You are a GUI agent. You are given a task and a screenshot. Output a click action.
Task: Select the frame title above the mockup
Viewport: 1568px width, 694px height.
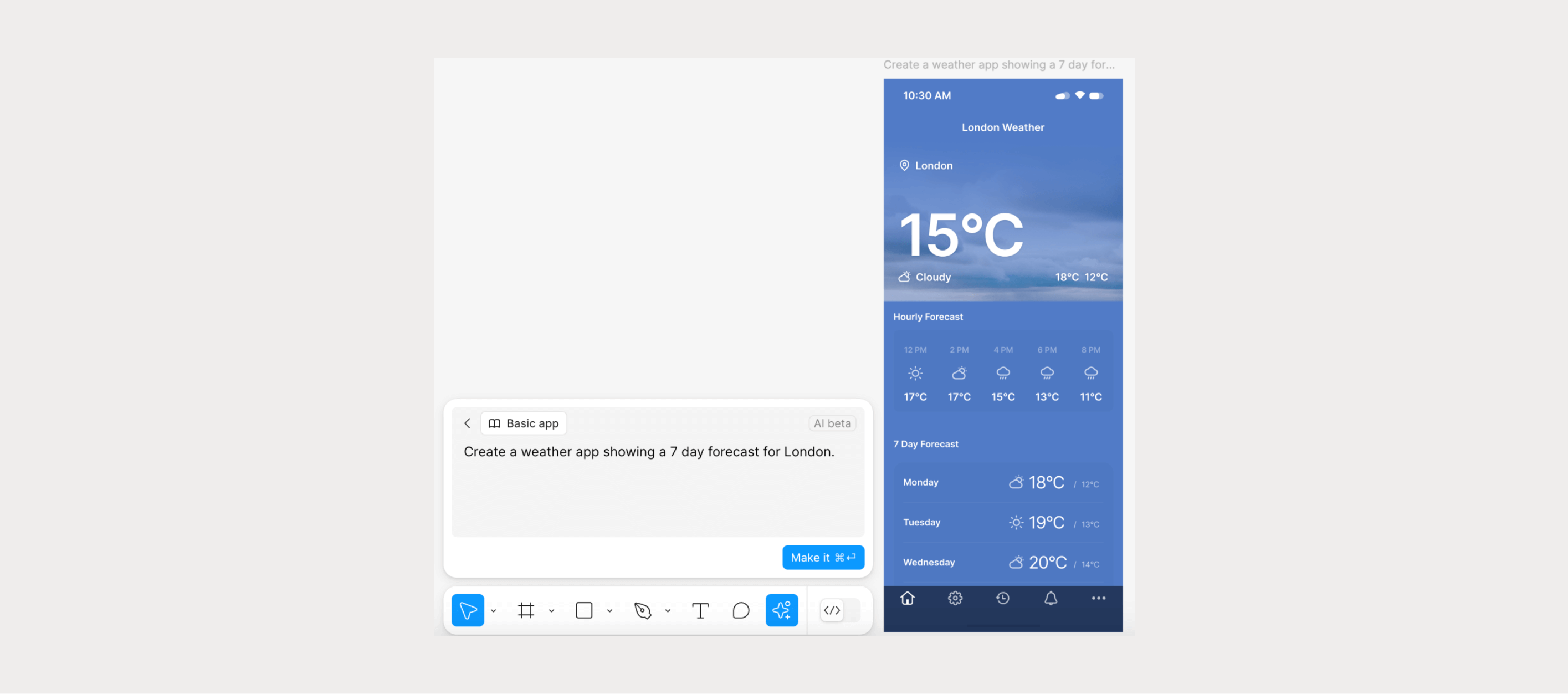[x=999, y=64]
